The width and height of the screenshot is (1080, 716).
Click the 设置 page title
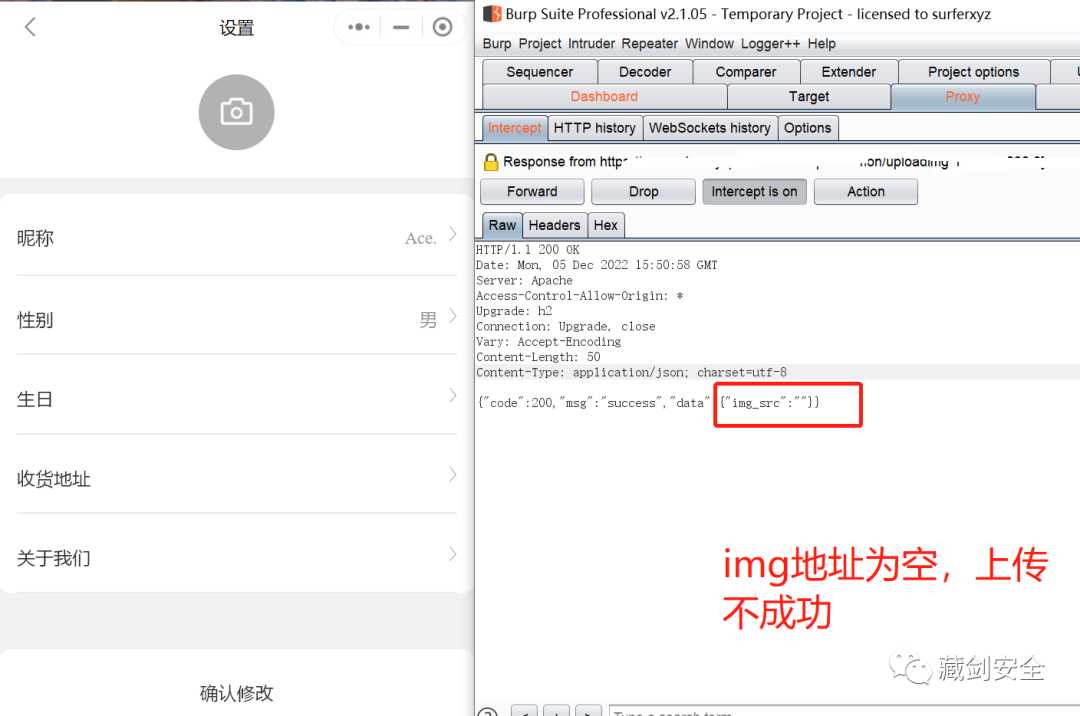[x=236, y=28]
